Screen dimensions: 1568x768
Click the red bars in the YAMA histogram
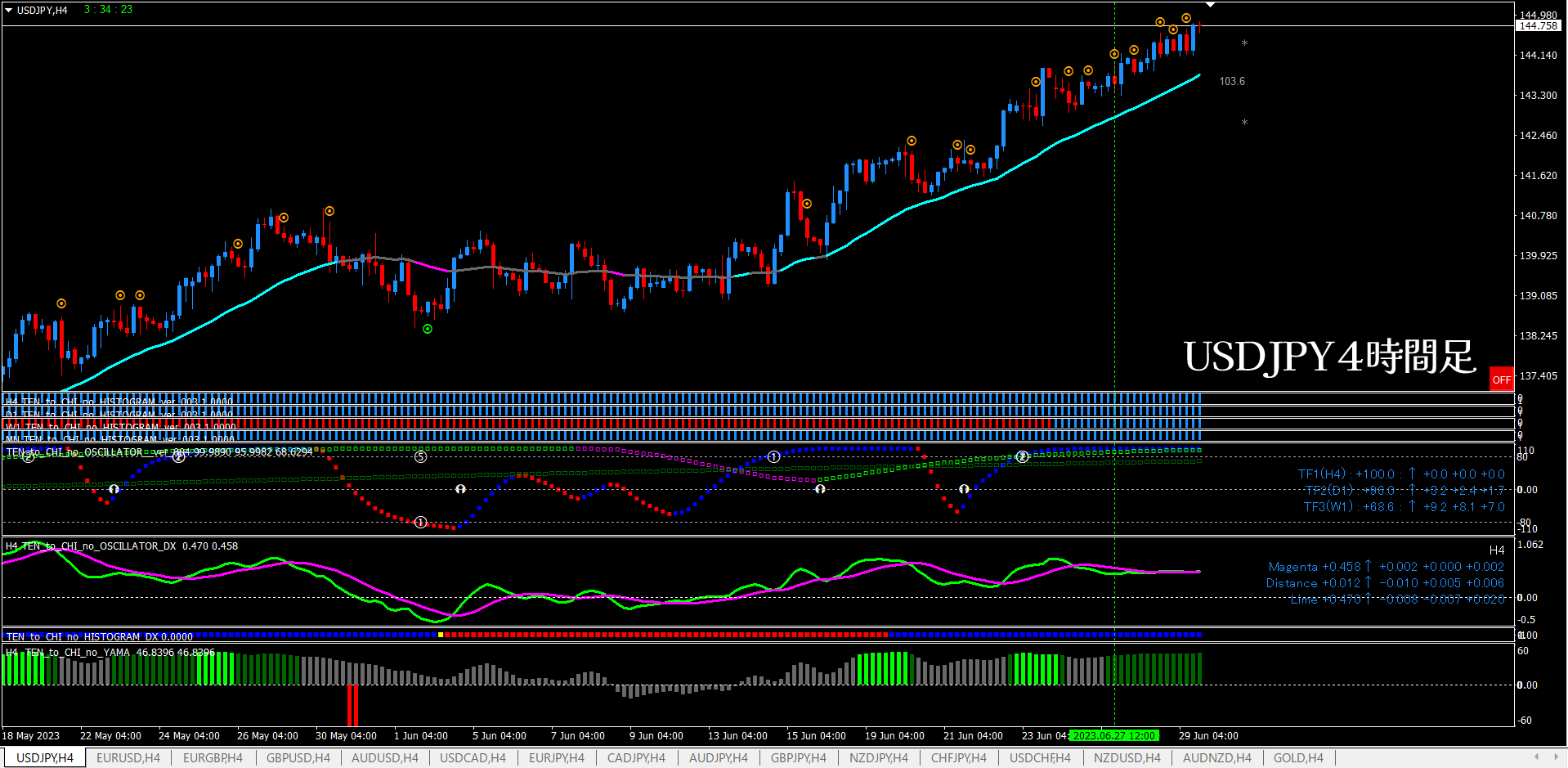coord(352,705)
